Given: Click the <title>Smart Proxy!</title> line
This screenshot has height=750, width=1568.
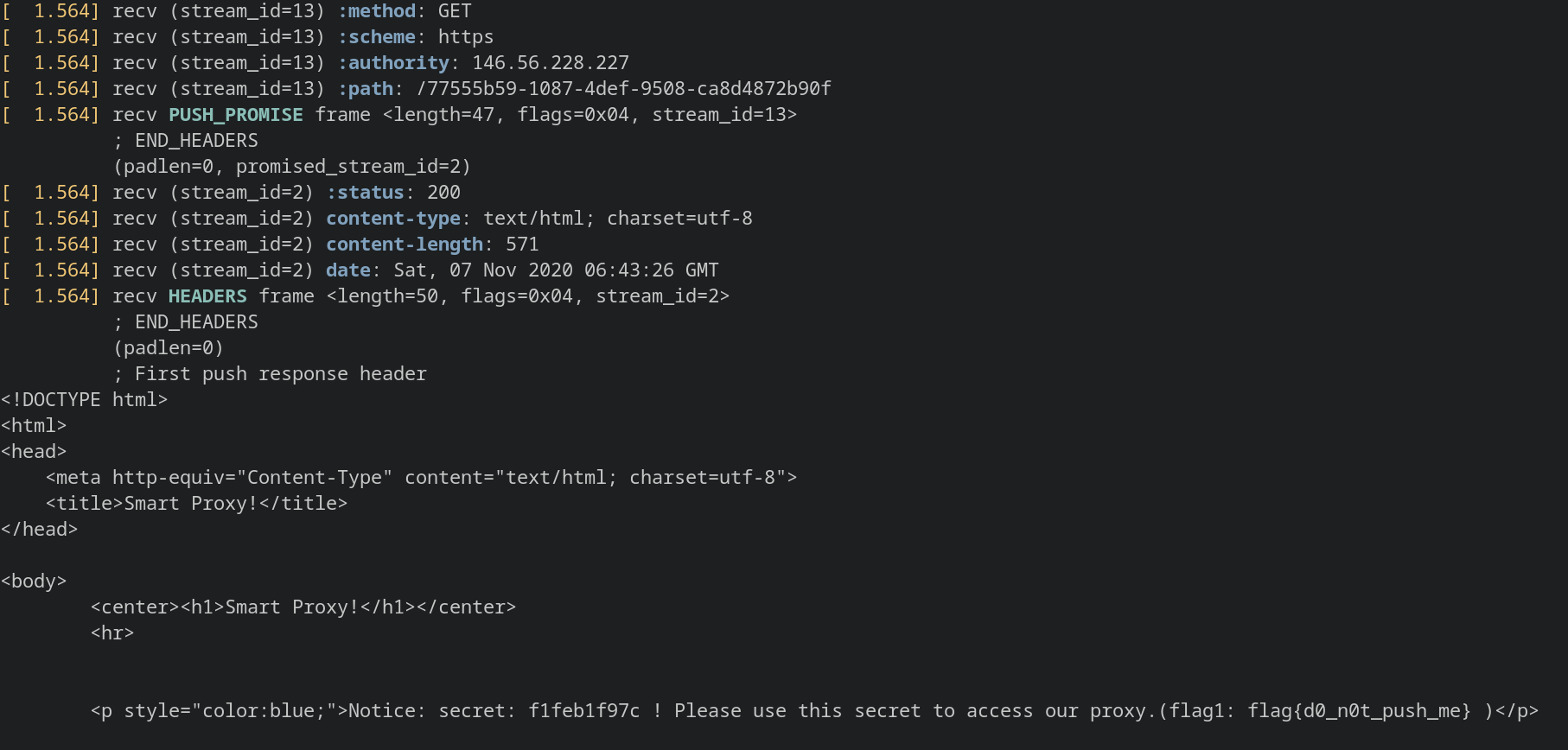Looking at the screenshot, I should (x=196, y=504).
